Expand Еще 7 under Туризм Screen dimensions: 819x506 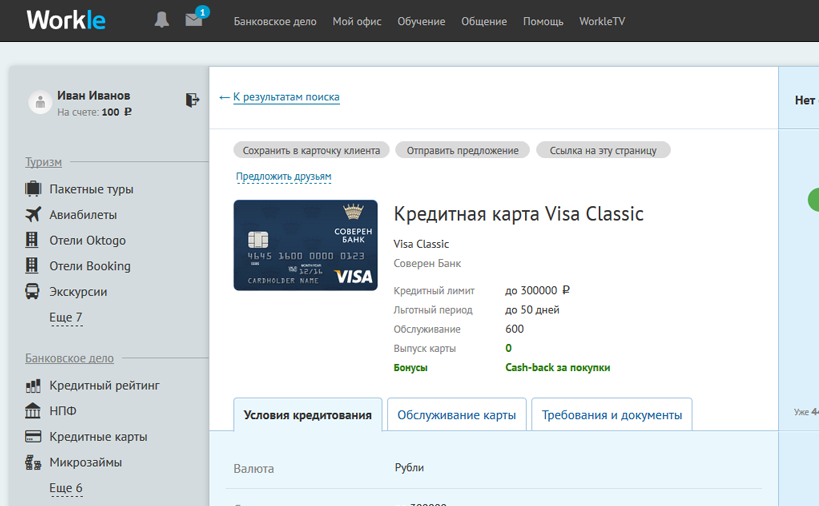pyautogui.click(x=66, y=317)
